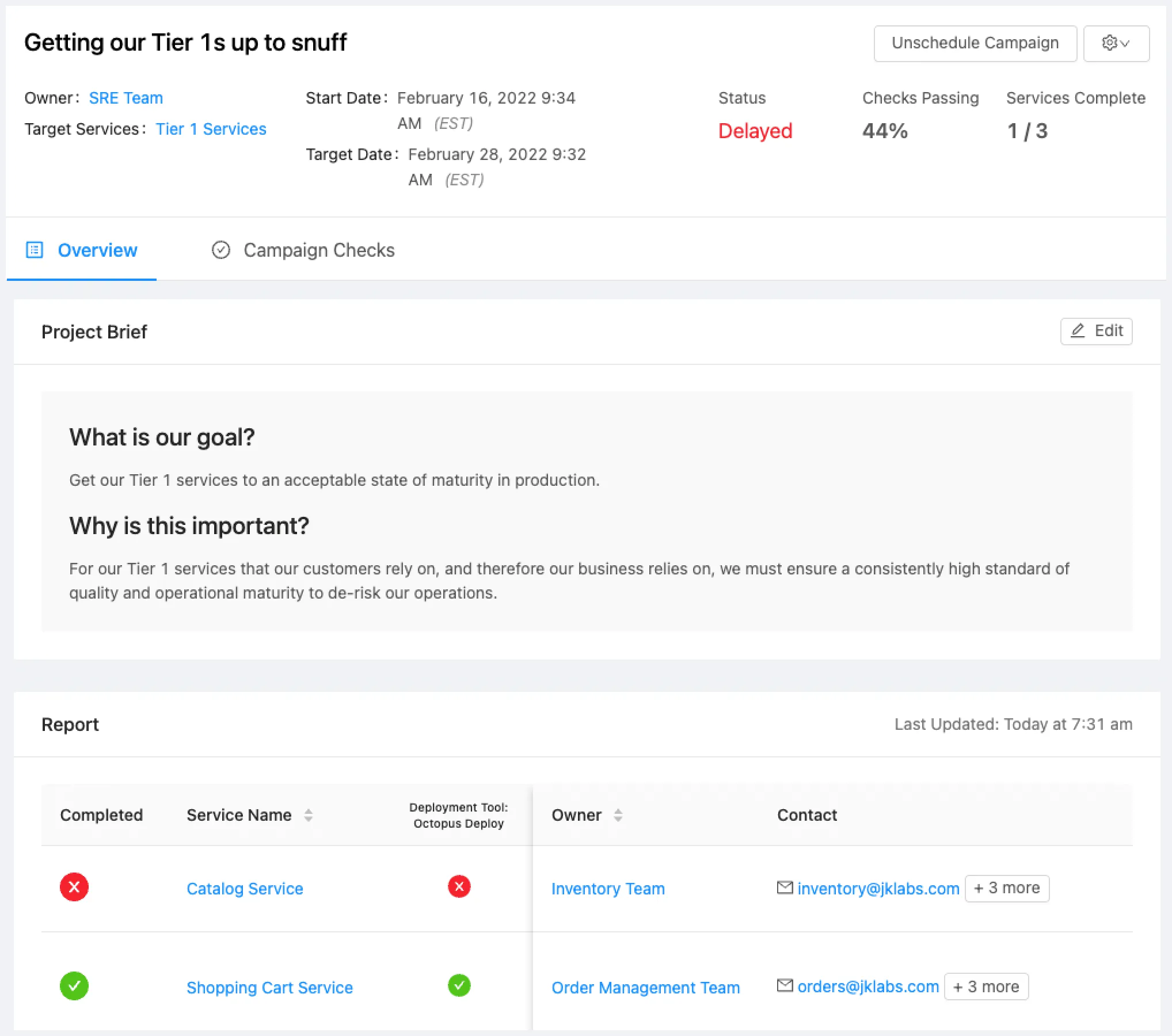The width and height of the screenshot is (1172, 1036).
Task: Click Octopus Deploy passing icon for Shopping Cart Service
Action: click(459, 985)
